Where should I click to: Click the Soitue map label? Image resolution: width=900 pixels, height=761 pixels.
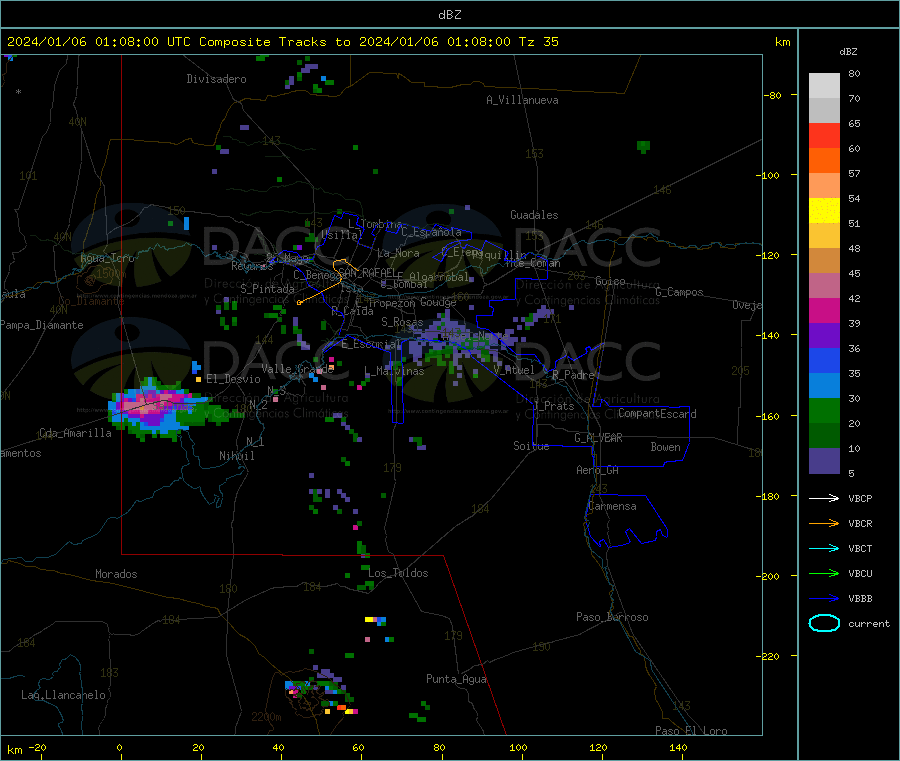click(x=531, y=446)
